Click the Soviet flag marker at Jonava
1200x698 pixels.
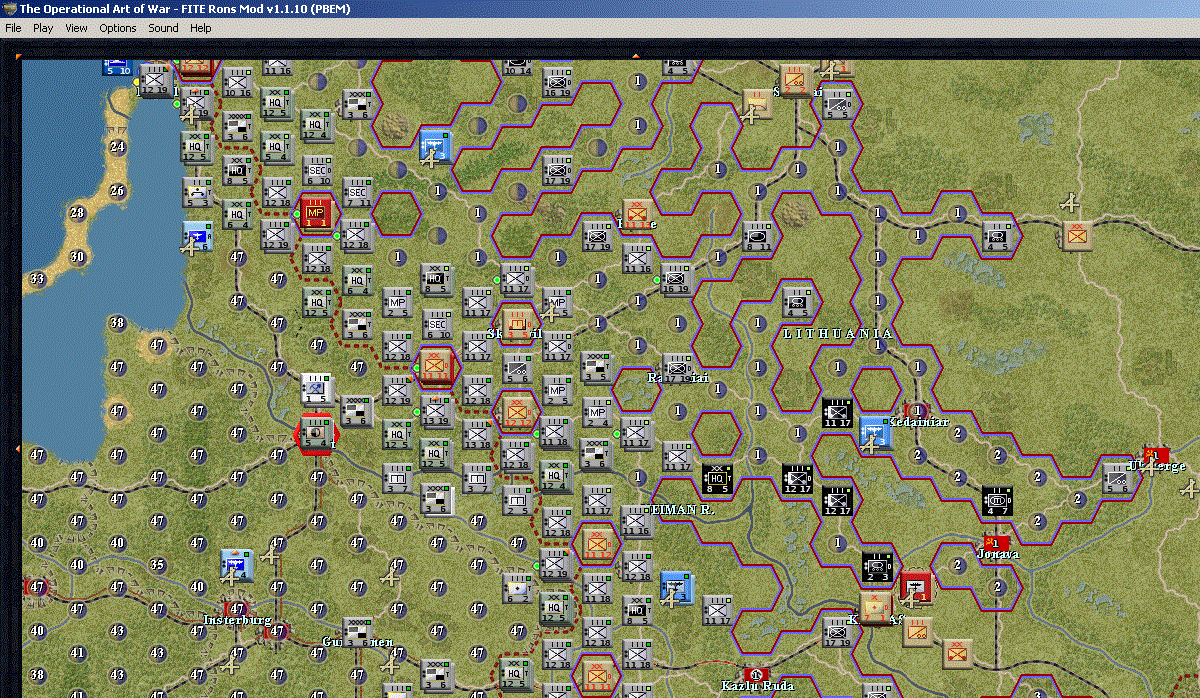pyautogui.click(x=995, y=542)
